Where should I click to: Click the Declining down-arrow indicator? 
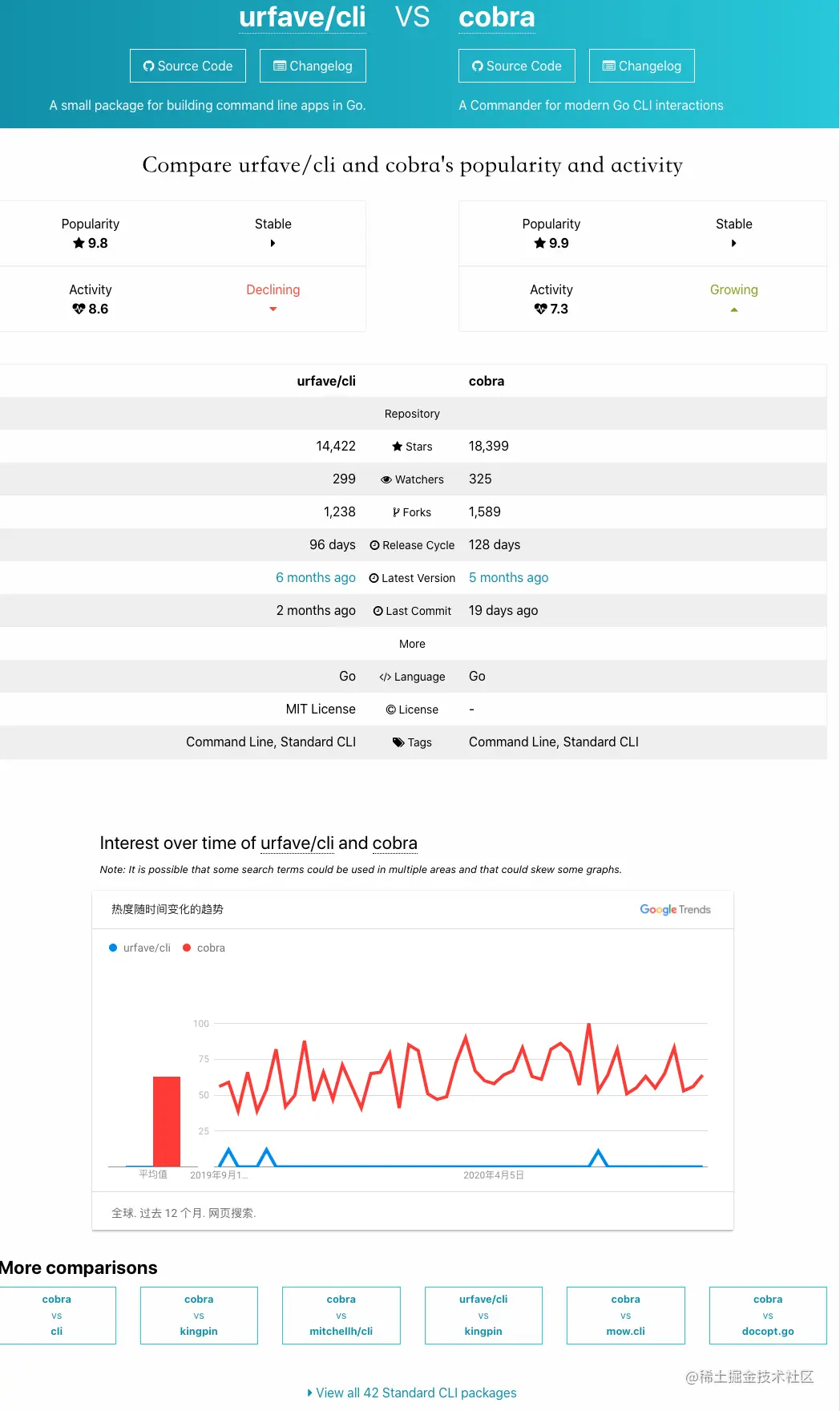[273, 309]
